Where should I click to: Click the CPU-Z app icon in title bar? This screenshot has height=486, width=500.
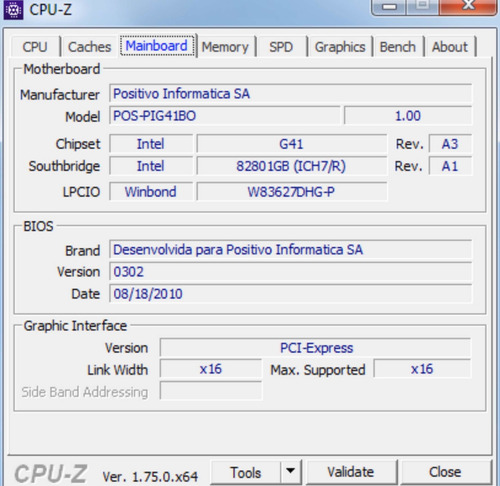click(13, 10)
